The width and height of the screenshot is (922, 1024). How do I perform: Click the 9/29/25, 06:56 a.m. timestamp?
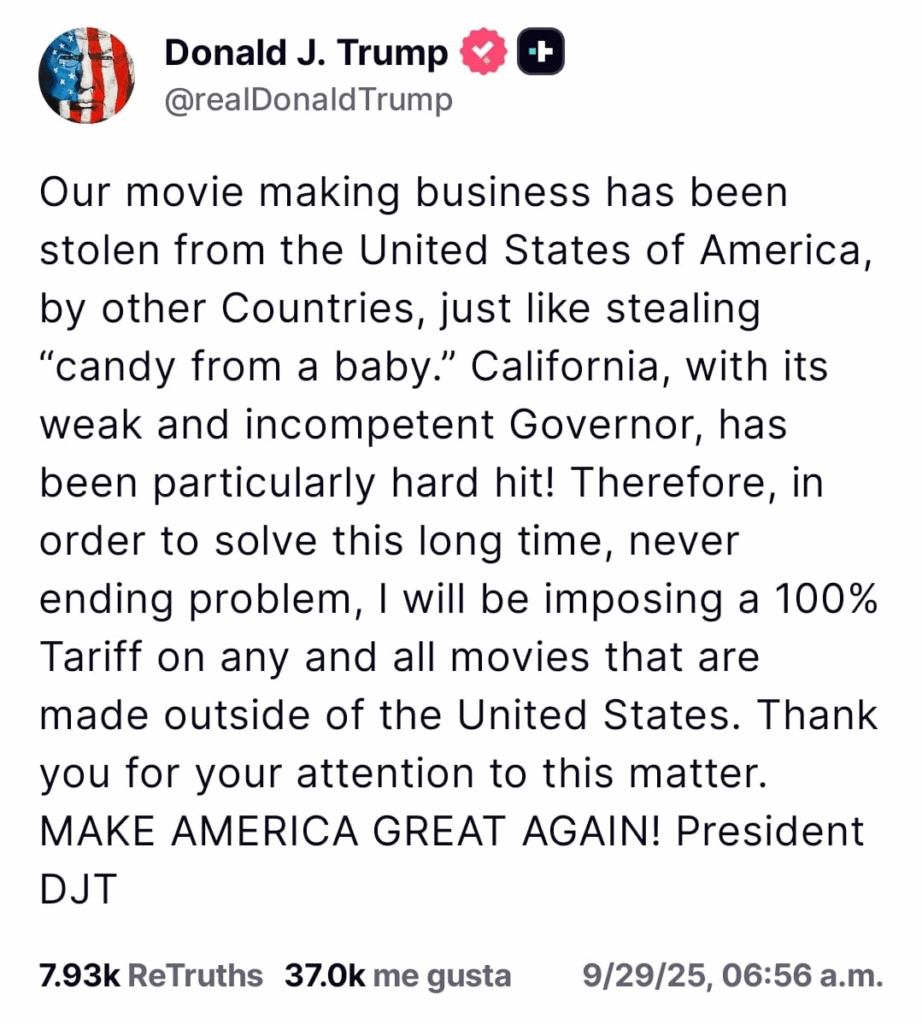coord(732,975)
